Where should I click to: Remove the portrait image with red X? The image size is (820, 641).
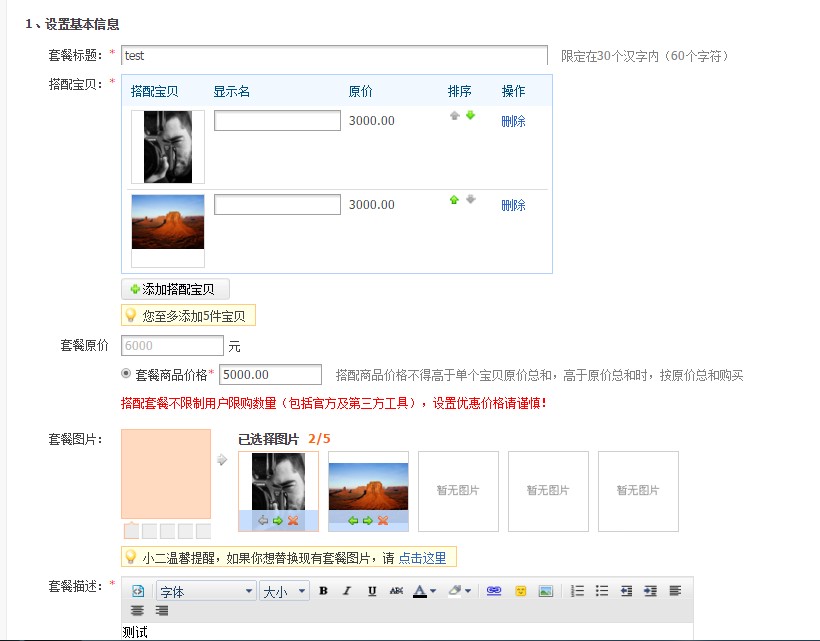293,521
